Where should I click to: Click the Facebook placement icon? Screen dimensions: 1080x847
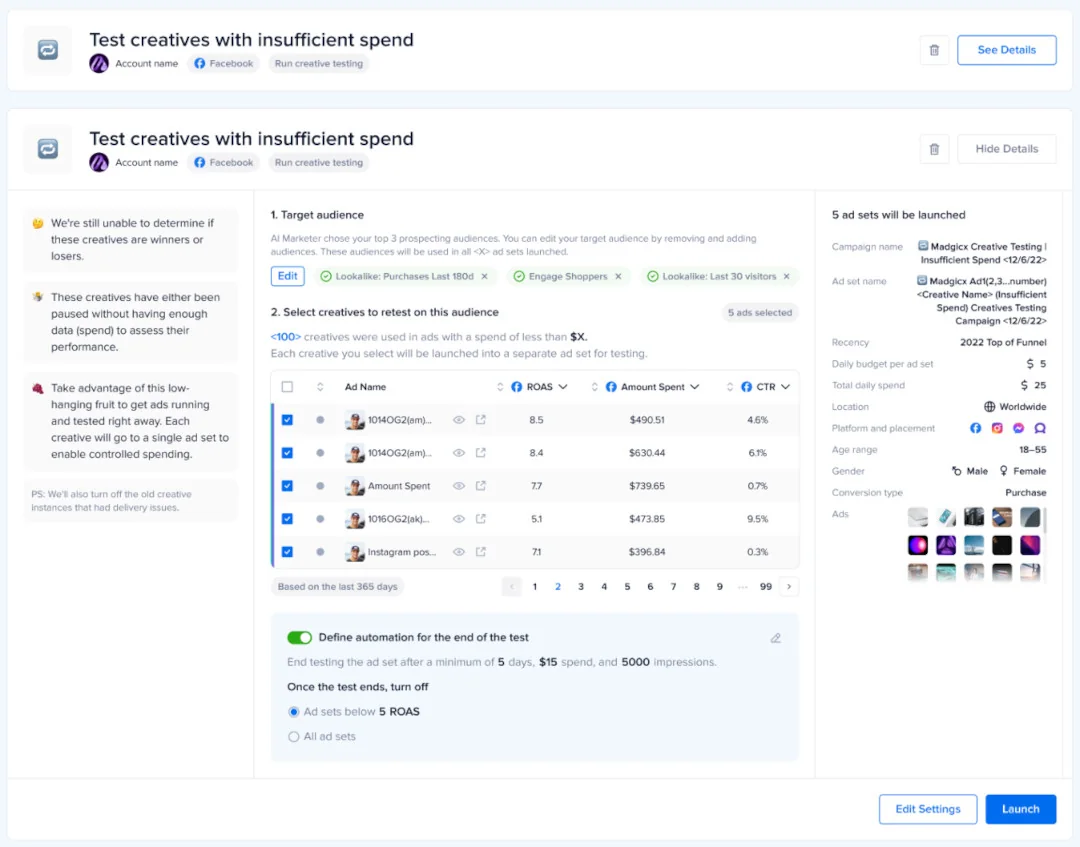[x=975, y=428]
